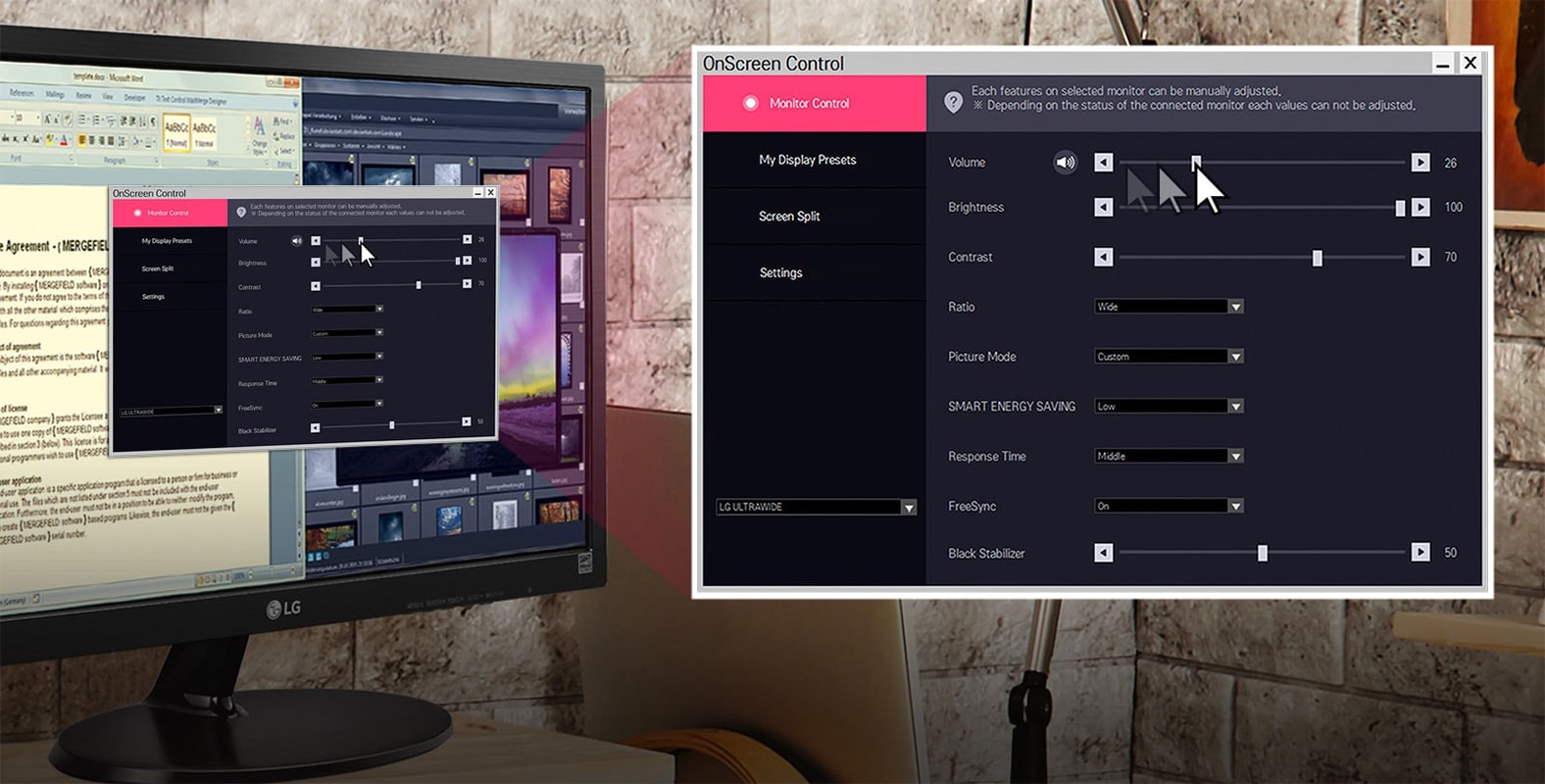
Task: Open LG ULTRAWIDE dropdown in monitor's small window
Action: coord(171,412)
